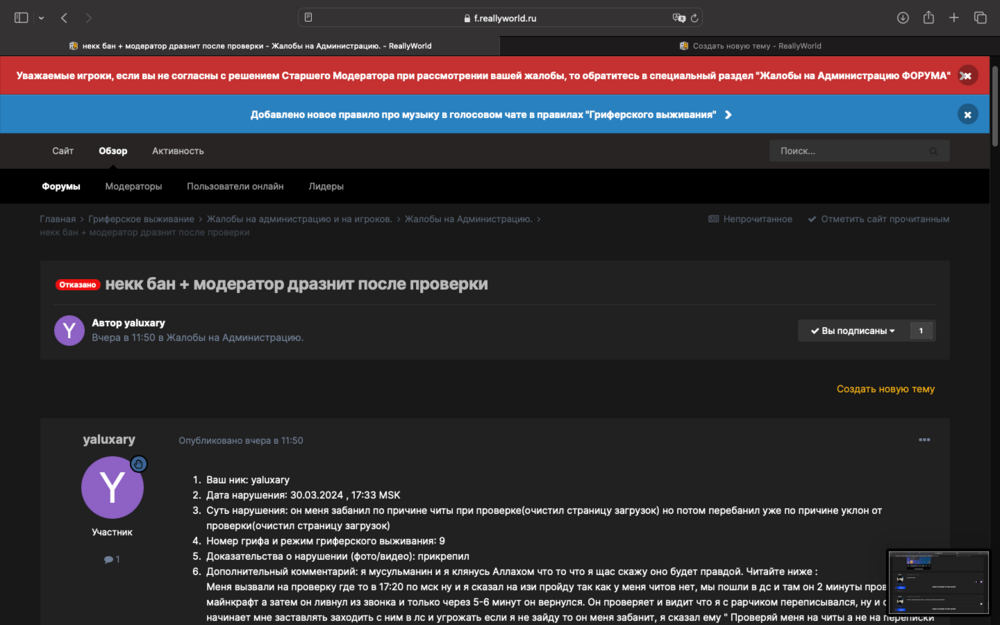Click the rank badge on avatar

[x=138, y=464]
